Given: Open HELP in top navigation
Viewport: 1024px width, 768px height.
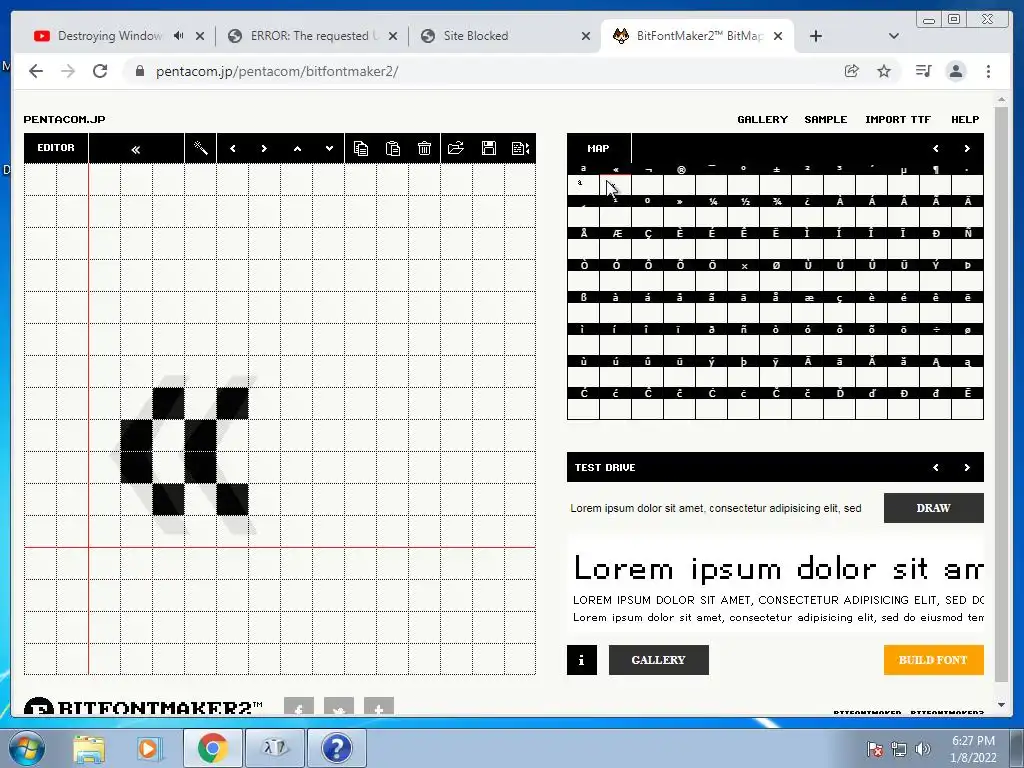Looking at the screenshot, I should pyautogui.click(x=965, y=120).
